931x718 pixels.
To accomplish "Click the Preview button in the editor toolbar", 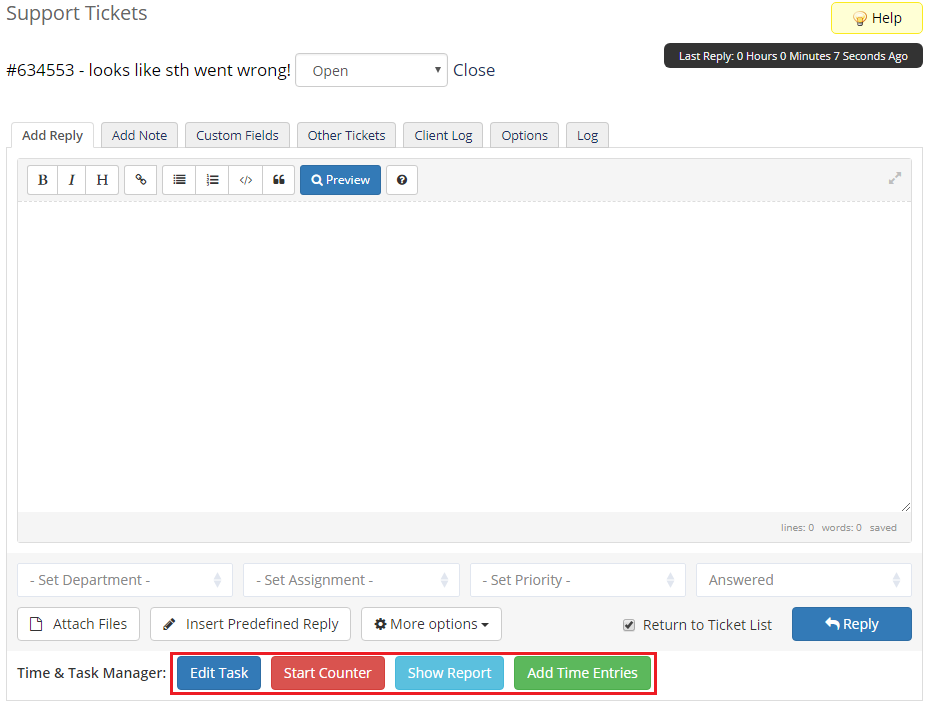I will pos(340,180).
